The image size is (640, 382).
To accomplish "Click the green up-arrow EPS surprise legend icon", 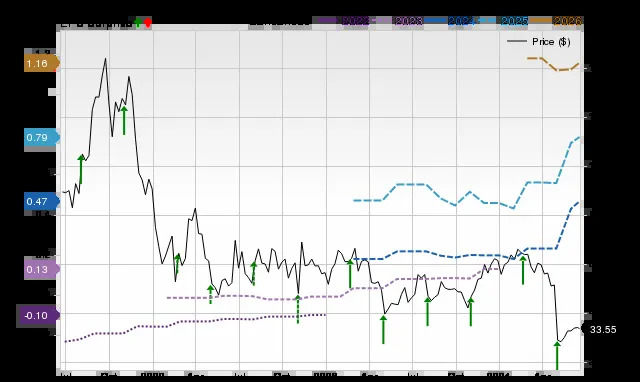I will point(138,22).
